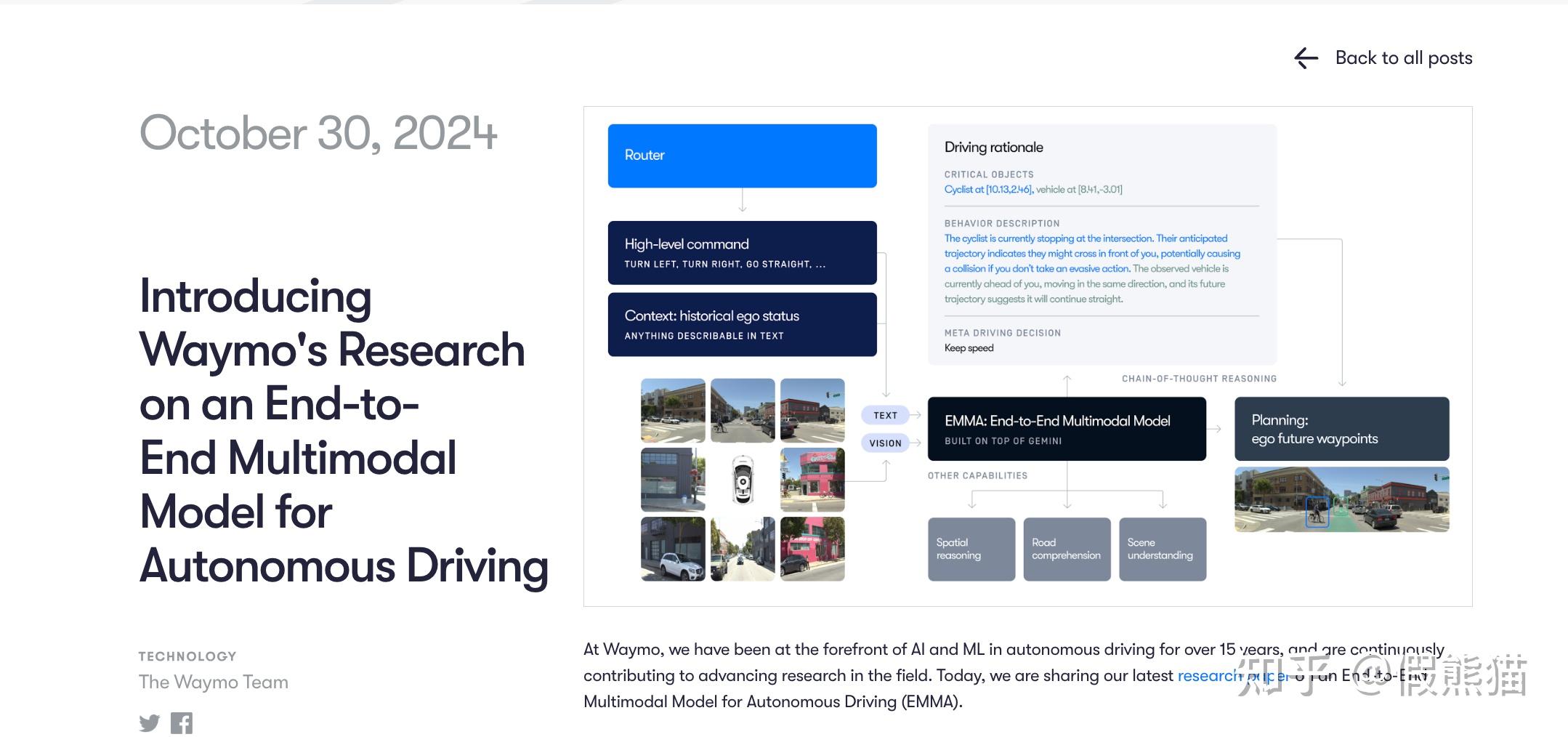1568x737 pixels.
Task: Click the Planning ego future waypoints box
Action: (1341, 429)
